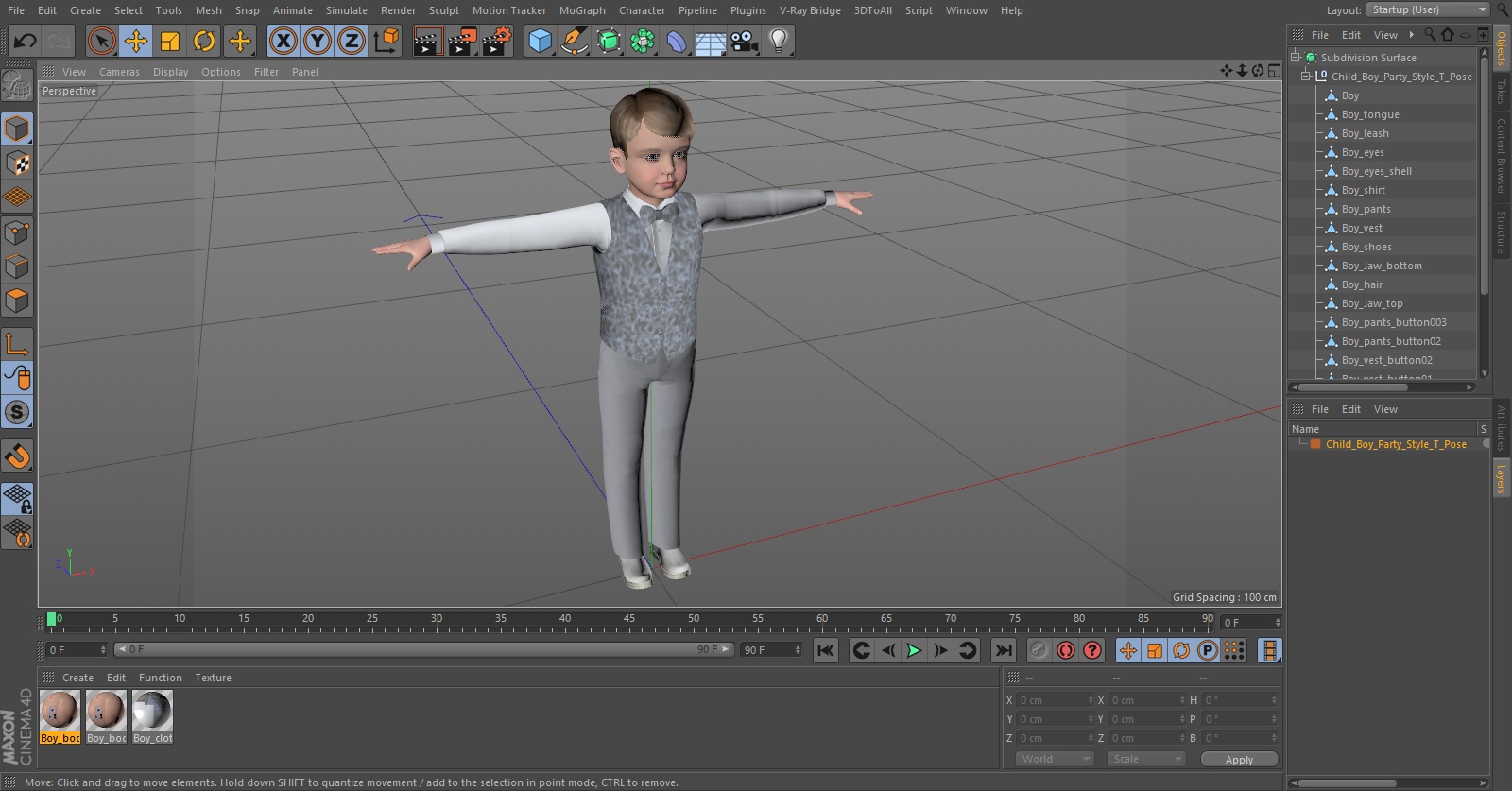
Task: Switch to Texture mode checker icon
Action: tap(17, 163)
